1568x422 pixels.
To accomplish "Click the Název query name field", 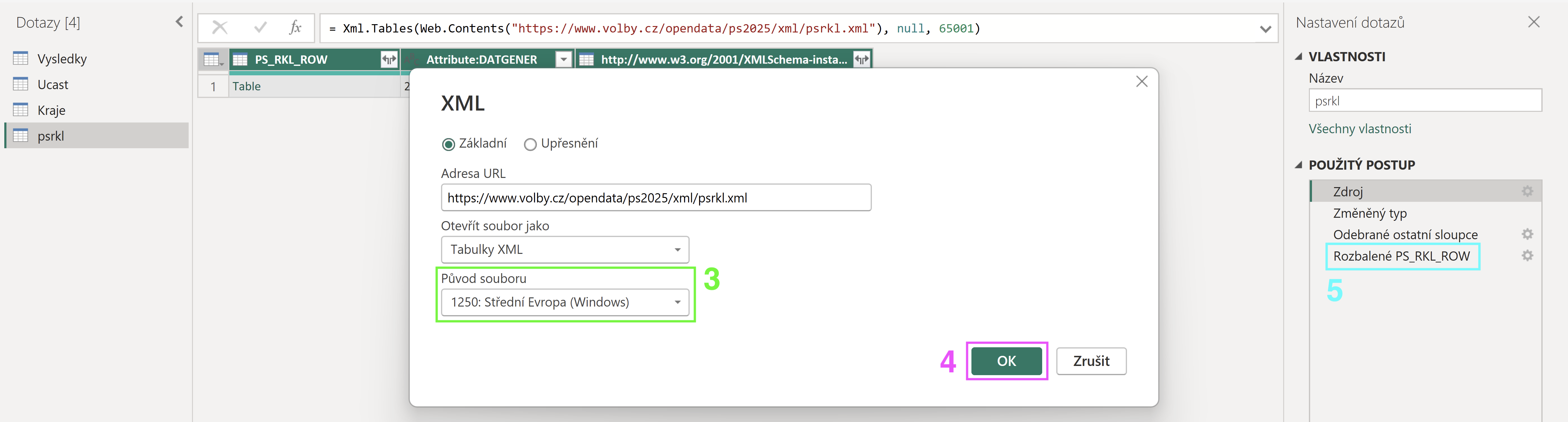I will tap(1425, 100).
